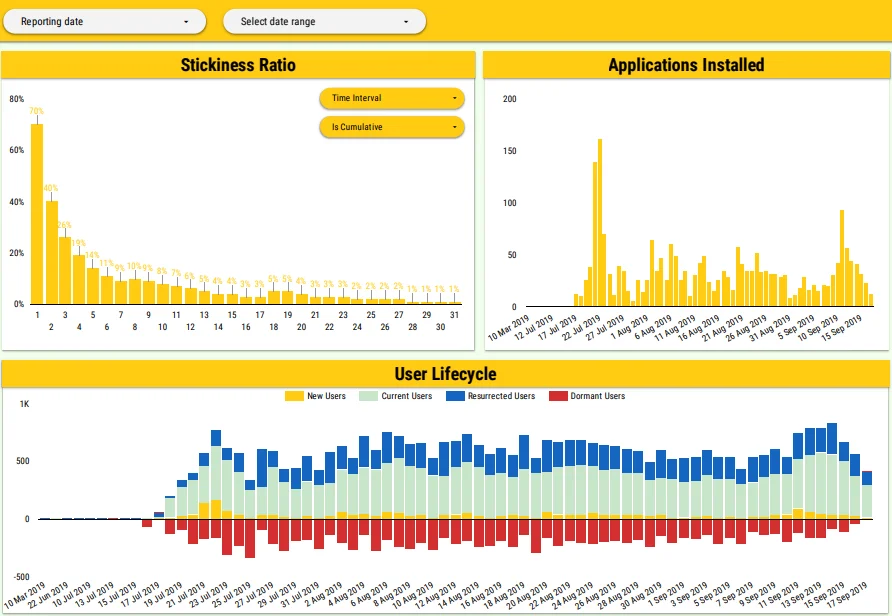
Task: Click the 40% data label
Action: point(51,188)
